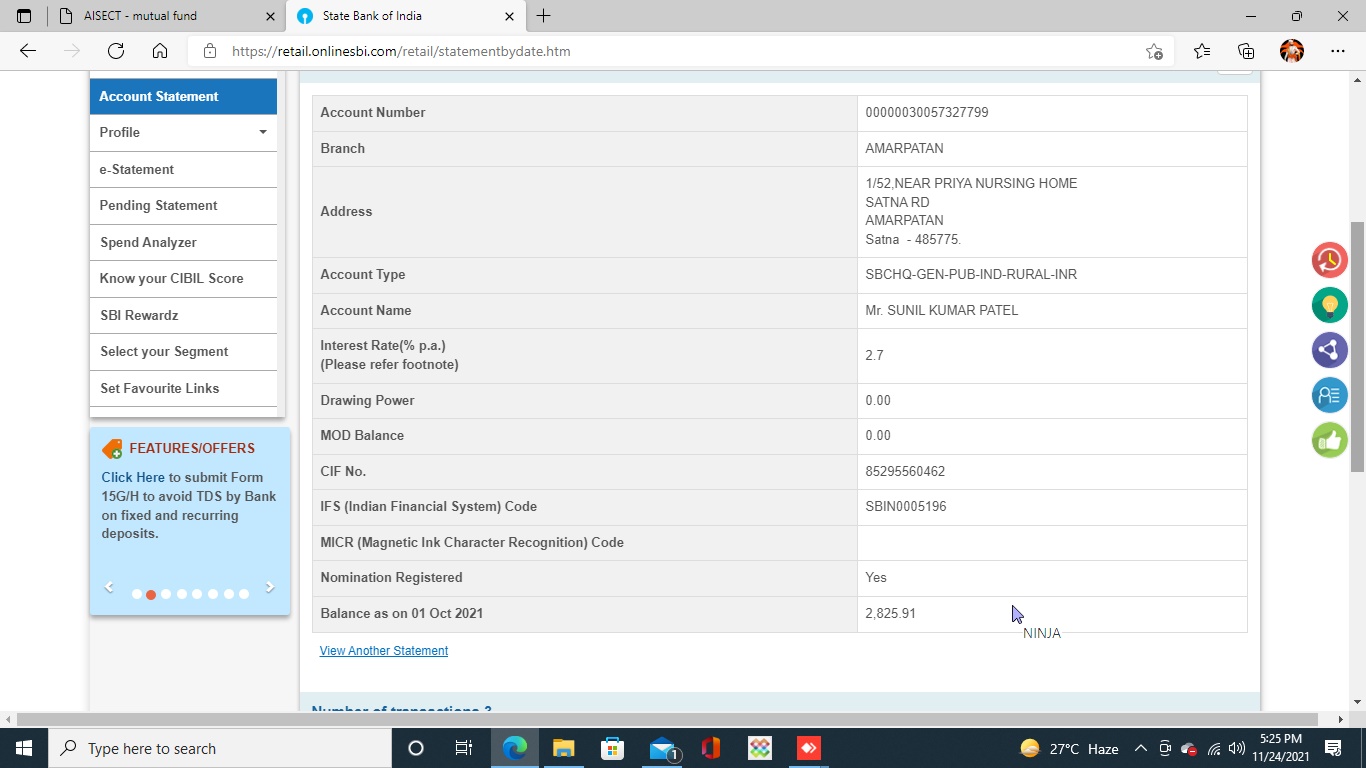Open notification center icon
This screenshot has width=1366, height=768.
pyautogui.click(x=1333, y=748)
